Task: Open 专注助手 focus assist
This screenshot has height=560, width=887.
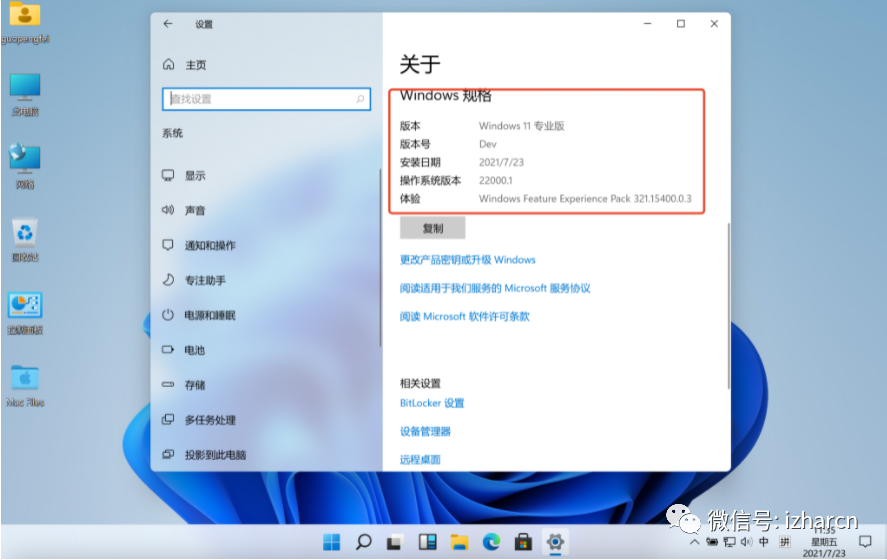Action: coord(193,280)
